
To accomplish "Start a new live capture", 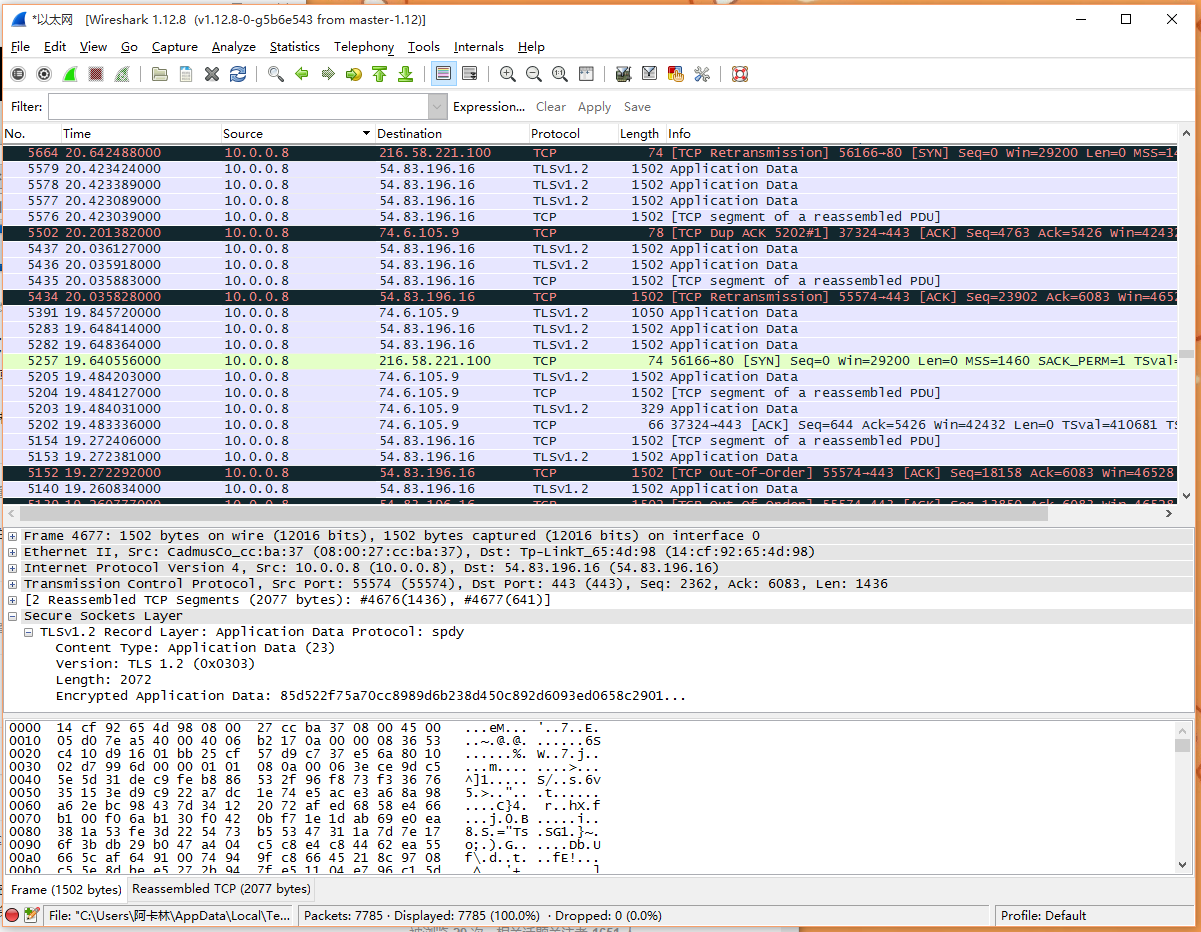I will pos(70,74).
